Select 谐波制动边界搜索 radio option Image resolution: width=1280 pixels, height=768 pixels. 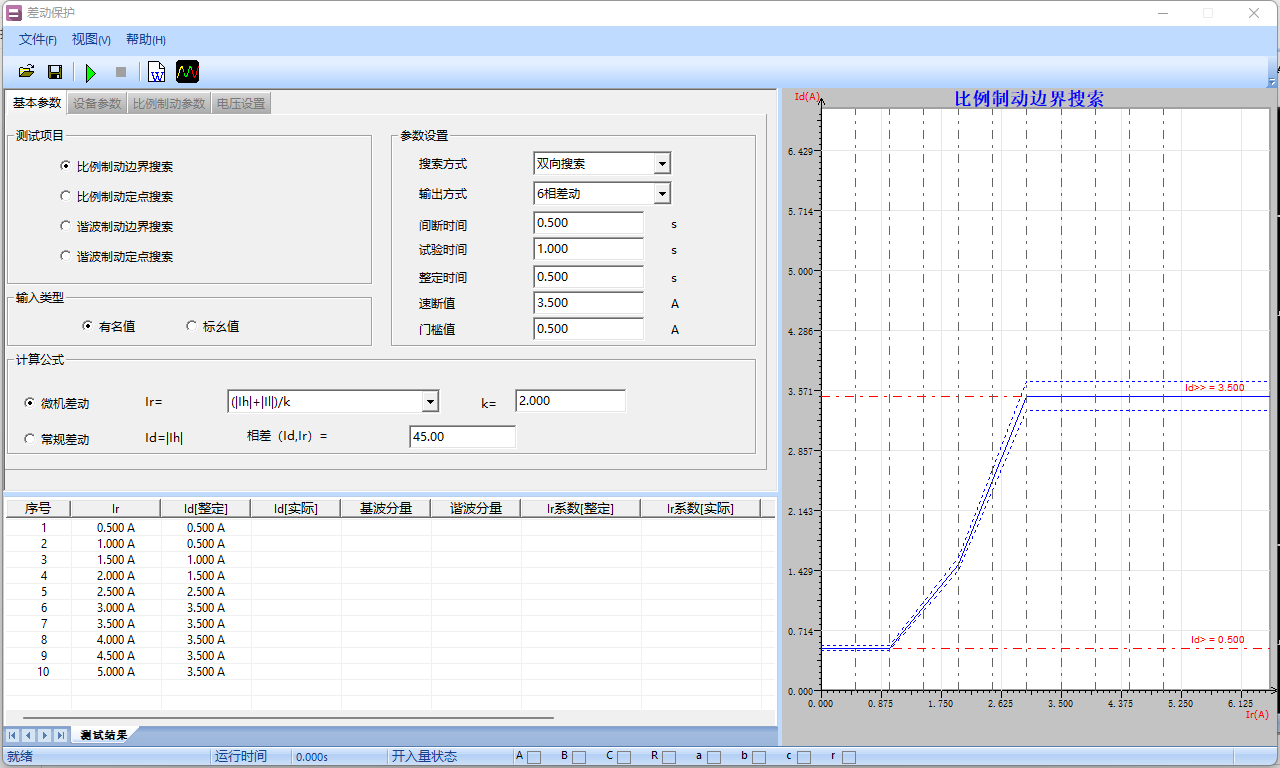point(66,227)
